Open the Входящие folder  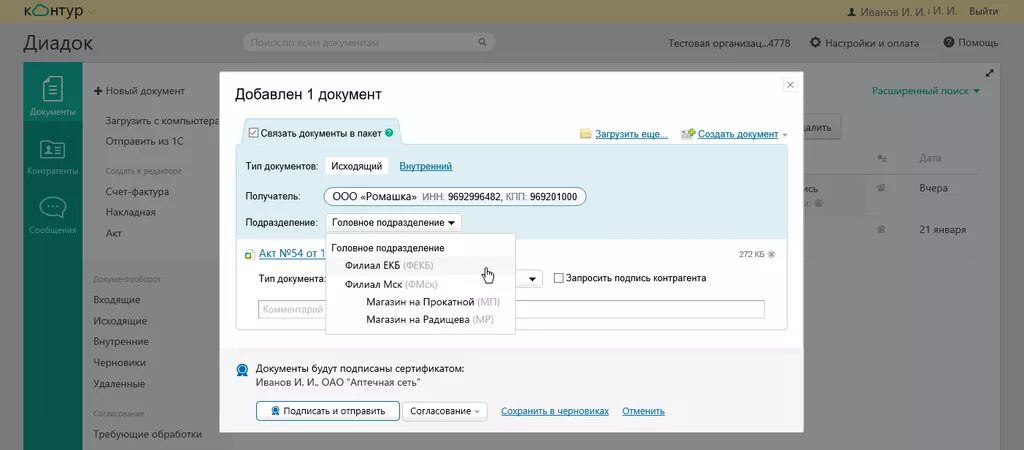click(117, 300)
